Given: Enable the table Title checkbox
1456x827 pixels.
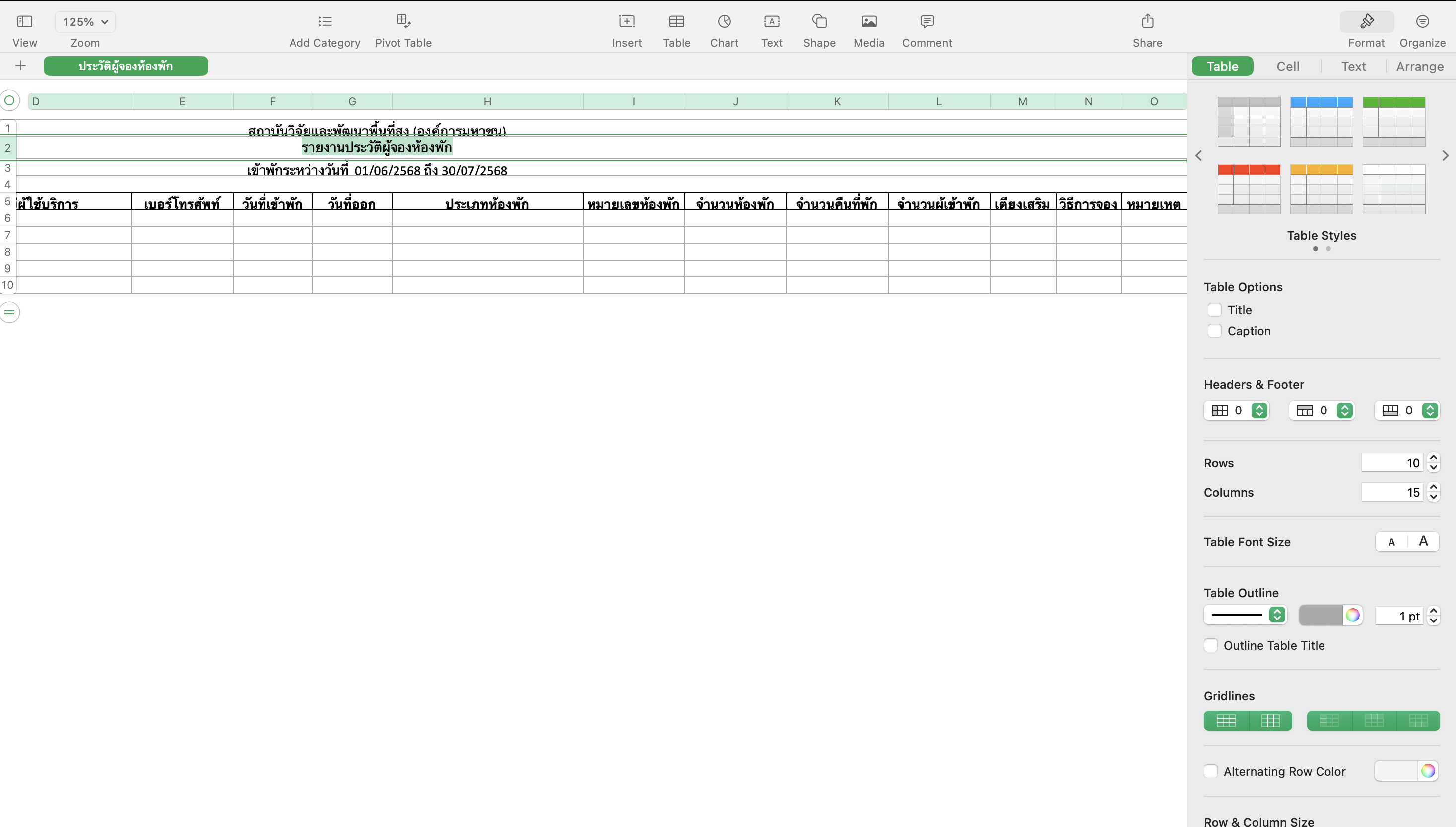Looking at the screenshot, I should pos(1214,310).
